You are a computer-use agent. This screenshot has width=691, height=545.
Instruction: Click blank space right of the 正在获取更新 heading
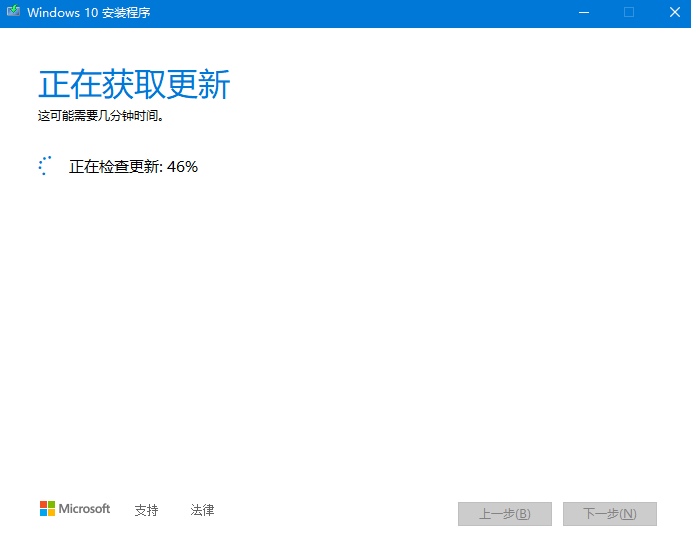[450, 85]
